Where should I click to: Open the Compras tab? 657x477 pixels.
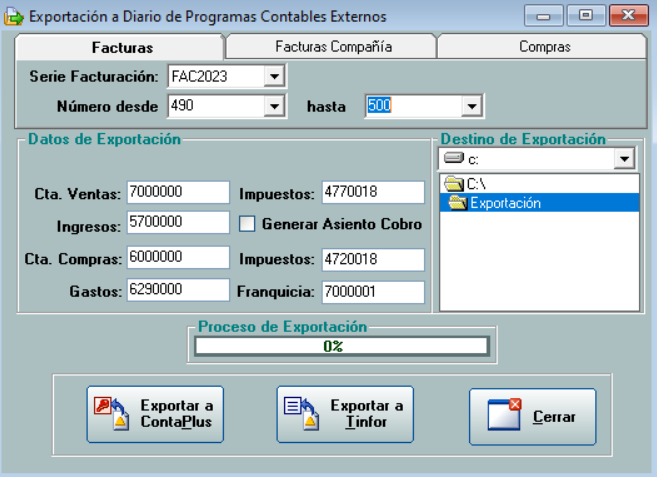pyautogui.click(x=544, y=47)
